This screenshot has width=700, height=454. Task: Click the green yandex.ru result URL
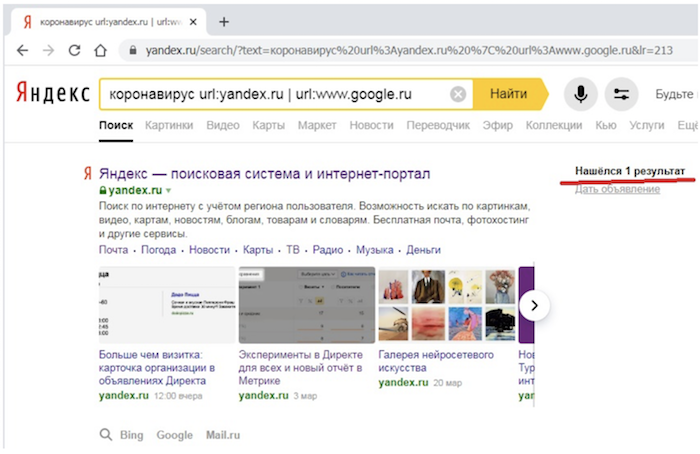tap(135, 190)
